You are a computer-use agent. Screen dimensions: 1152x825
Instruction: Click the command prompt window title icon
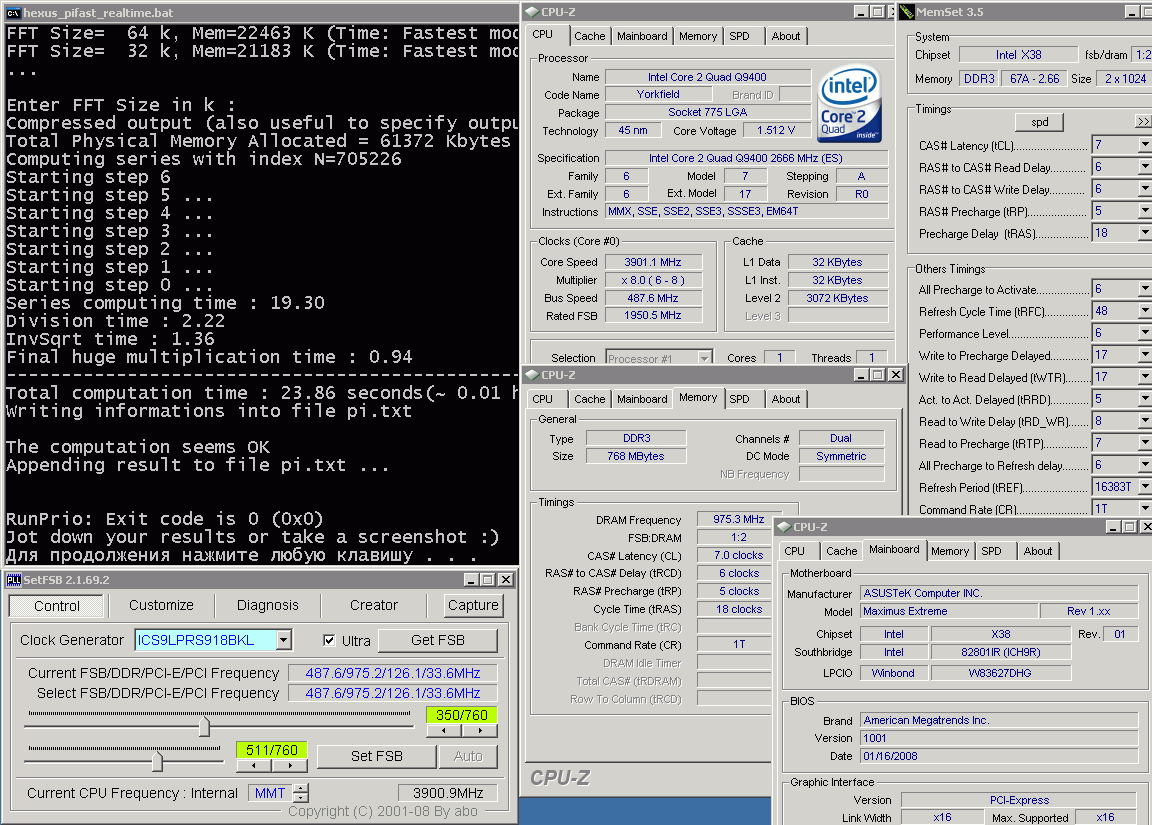(x=13, y=13)
